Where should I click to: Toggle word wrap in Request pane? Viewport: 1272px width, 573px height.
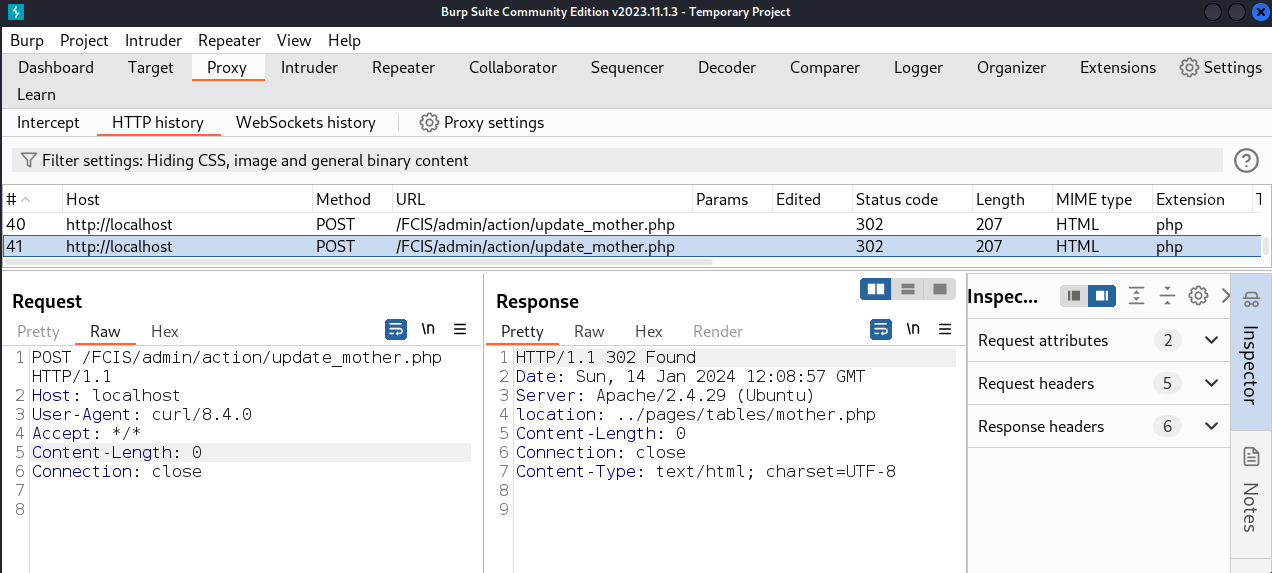pyautogui.click(x=396, y=329)
